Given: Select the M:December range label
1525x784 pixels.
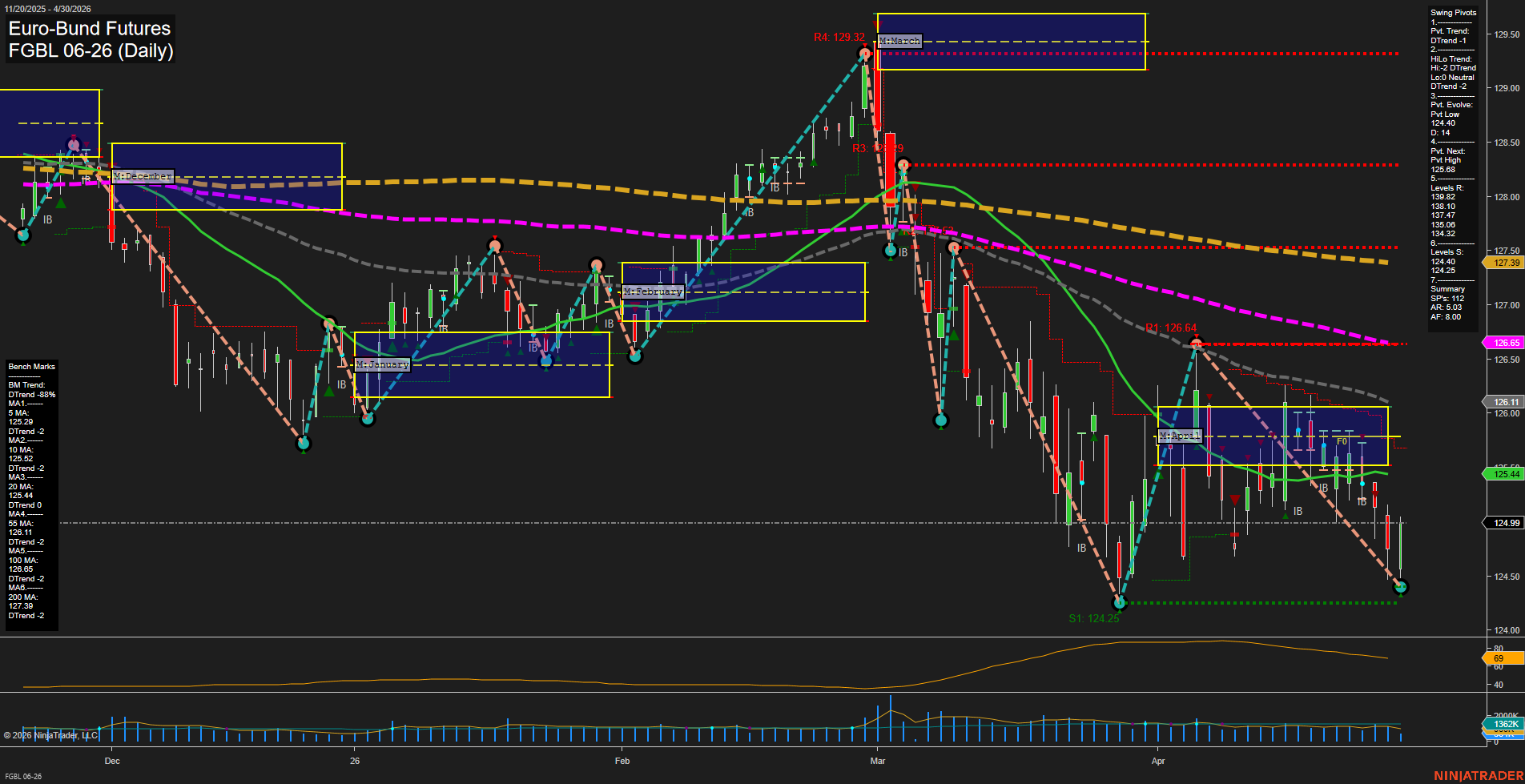Looking at the screenshot, I should [142, 175].
